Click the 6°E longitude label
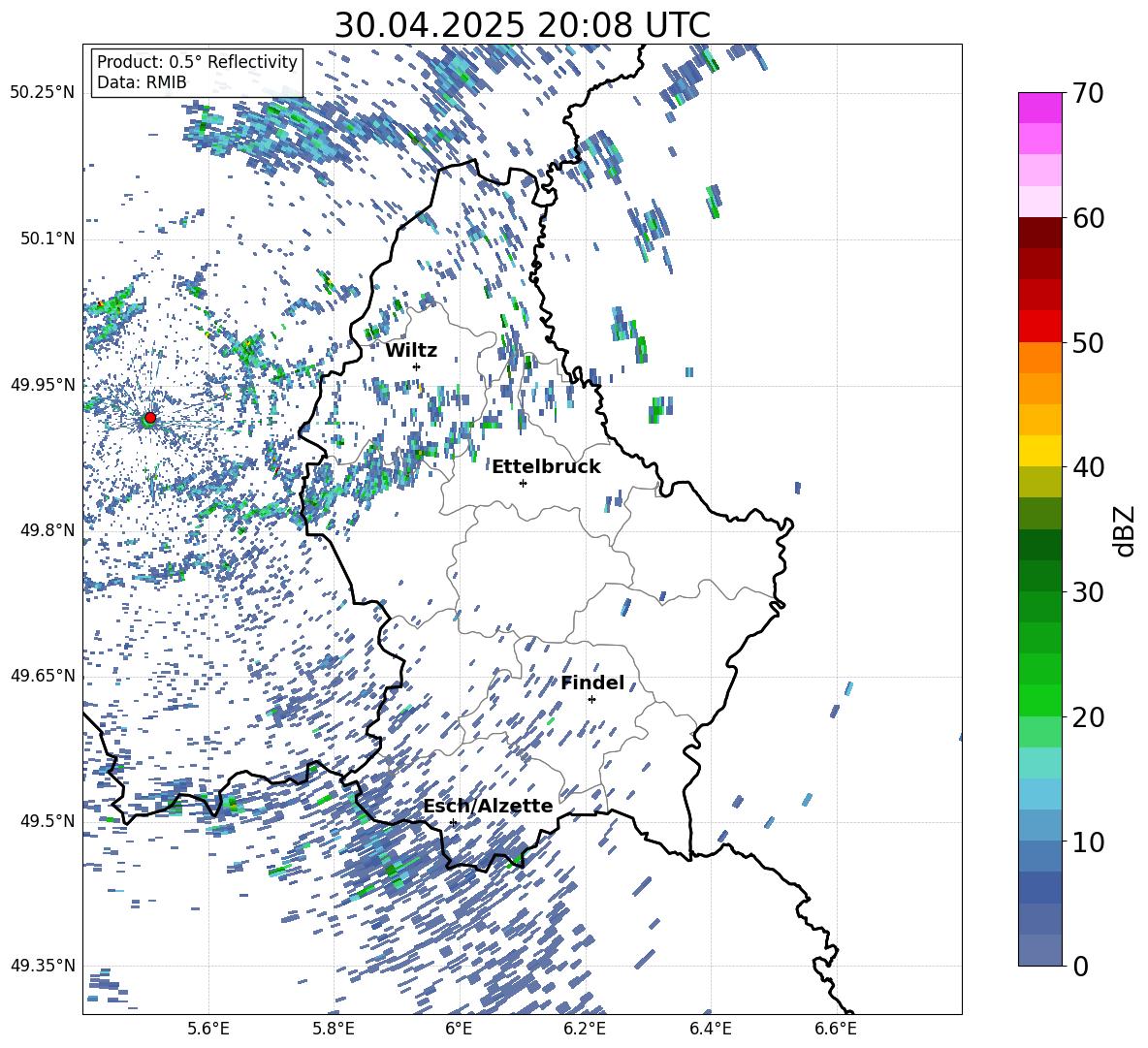The width and height of the screenshot is (1148, 1048). (x=459, y=1029)
